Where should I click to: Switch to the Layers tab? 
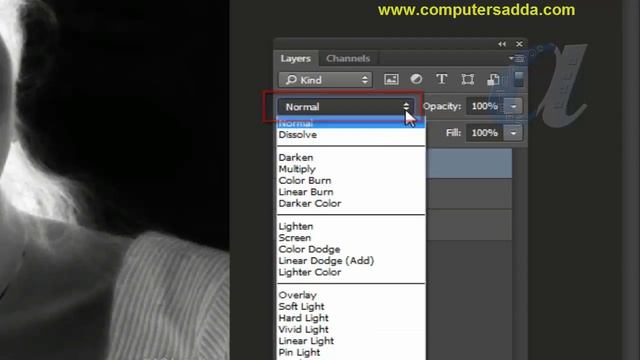coord(296,59)
